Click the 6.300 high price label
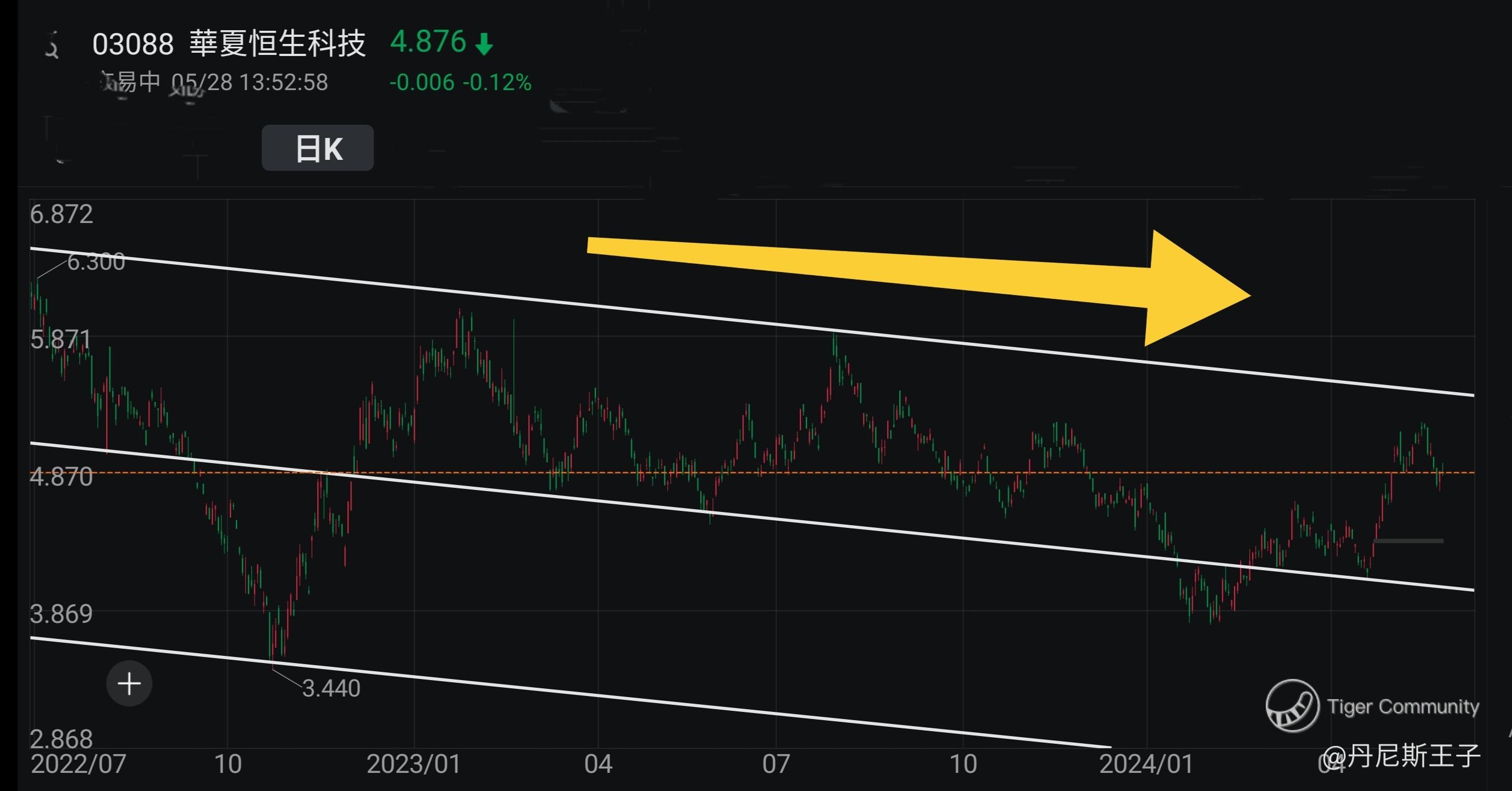This screenshot has width=1512, height=791. [x=96, y=261]
